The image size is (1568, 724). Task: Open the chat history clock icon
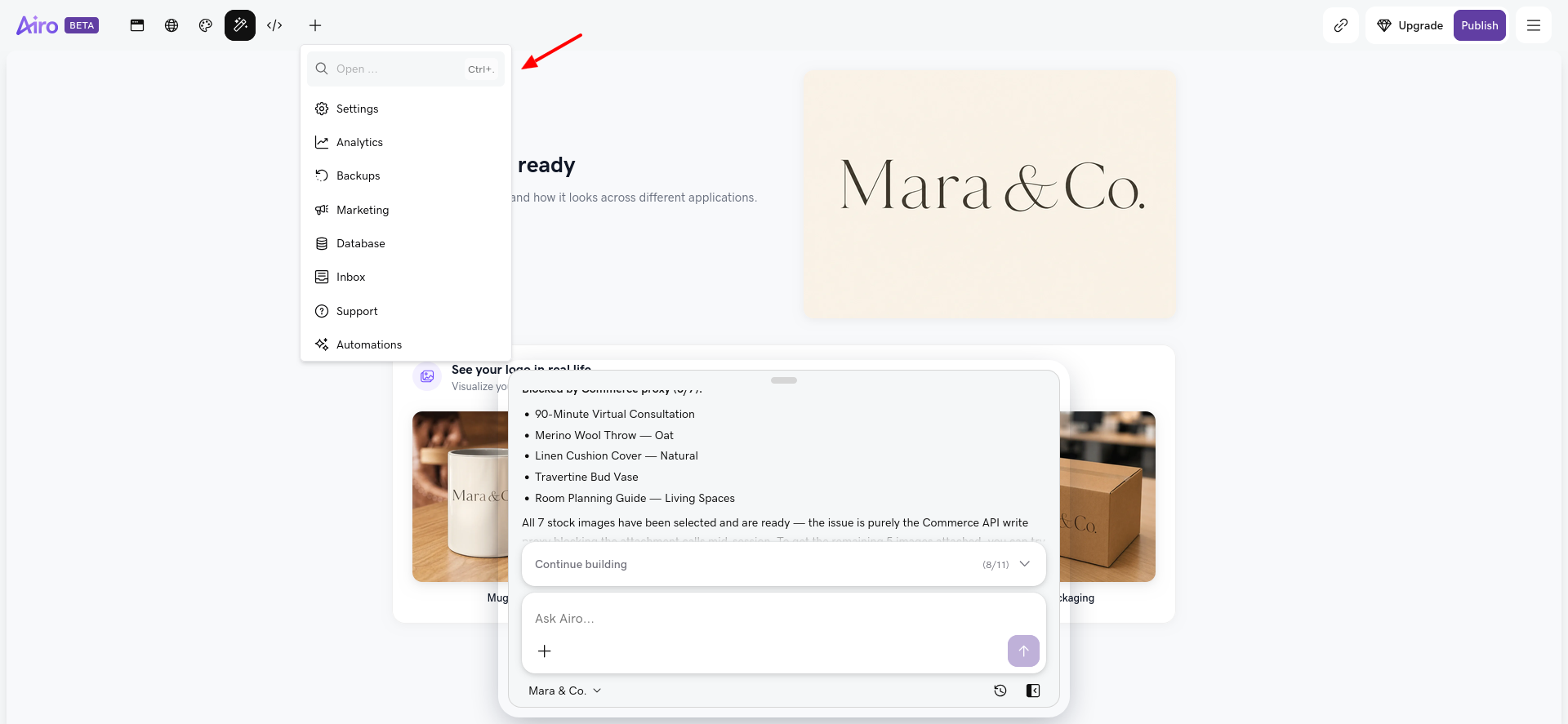pyautogui.click(x=1000, y=691)
